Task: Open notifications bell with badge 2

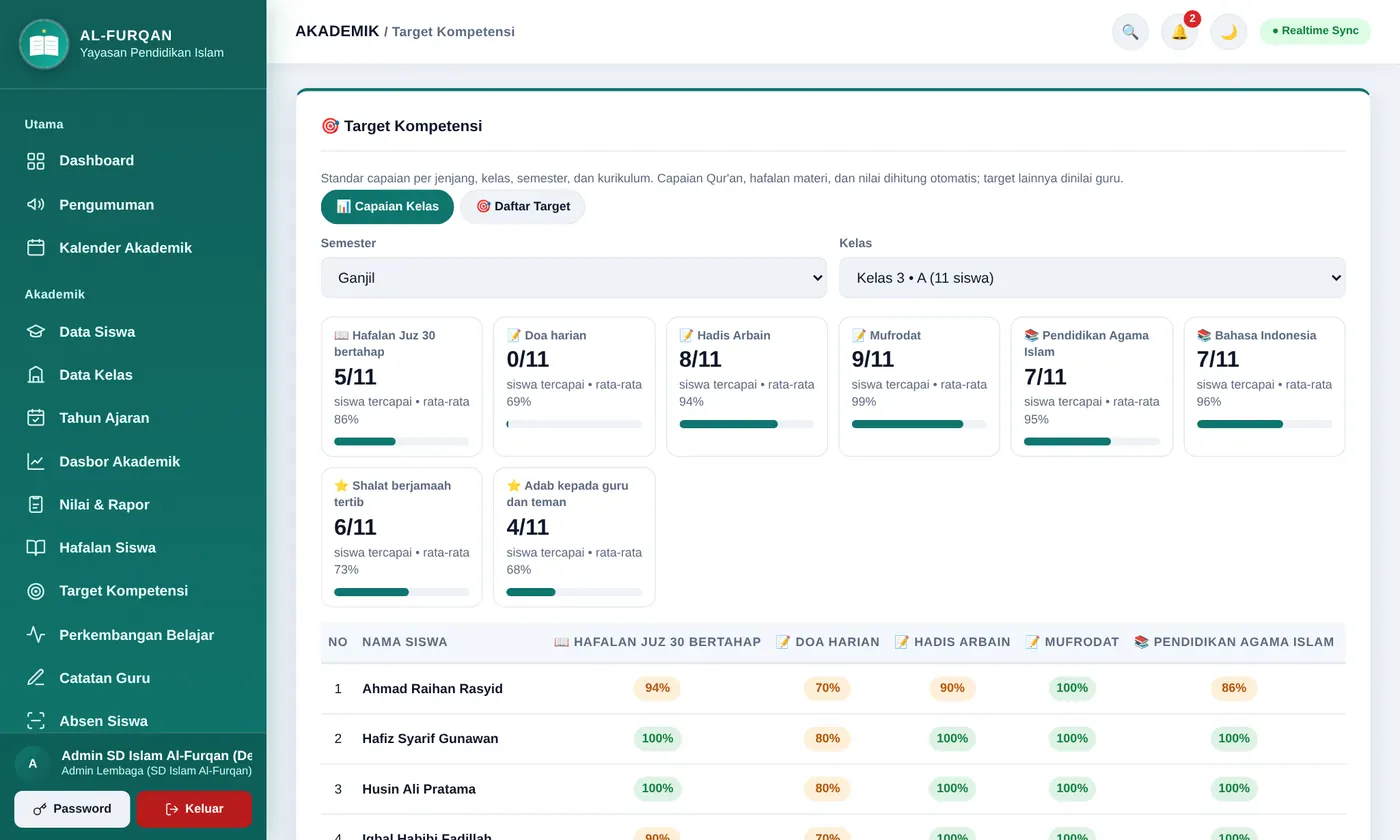Action: (x=1180, y=32)
